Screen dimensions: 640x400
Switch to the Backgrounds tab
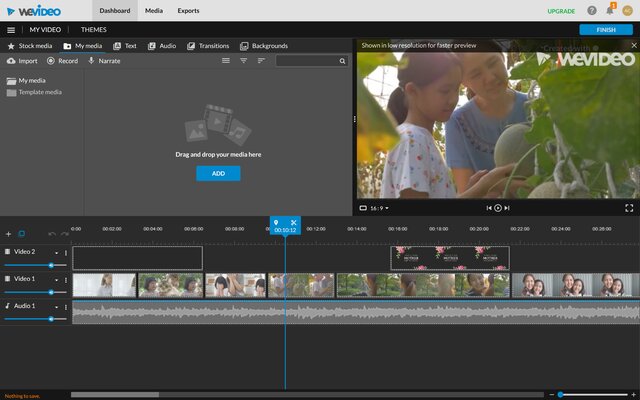tap(264, 46)
